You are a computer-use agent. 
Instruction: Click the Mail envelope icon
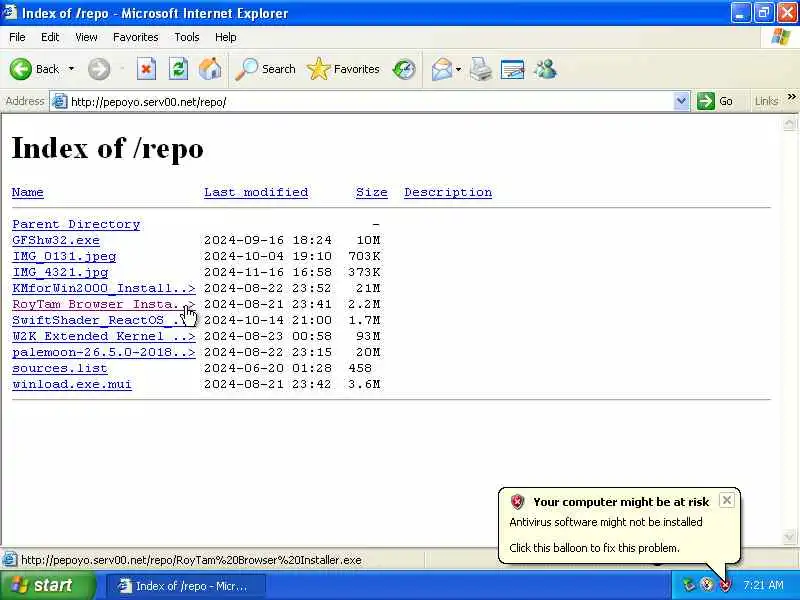click(442, 69)
